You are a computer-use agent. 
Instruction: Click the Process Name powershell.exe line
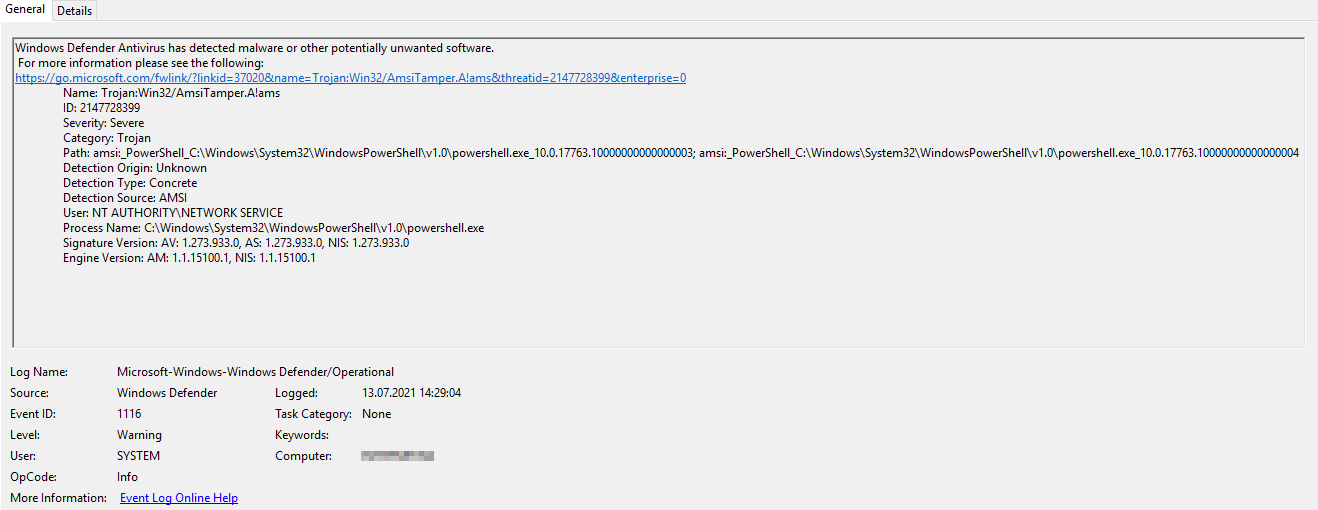pyautogui.click(x=273, y=228)
